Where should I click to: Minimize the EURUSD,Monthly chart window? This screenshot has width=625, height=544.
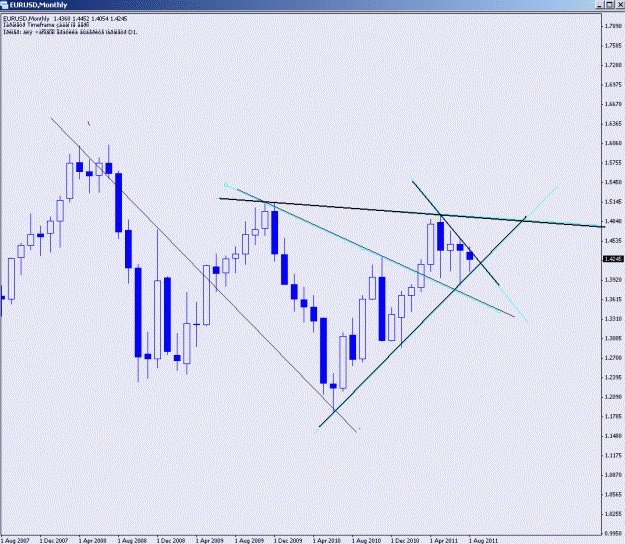pos(600,5)
